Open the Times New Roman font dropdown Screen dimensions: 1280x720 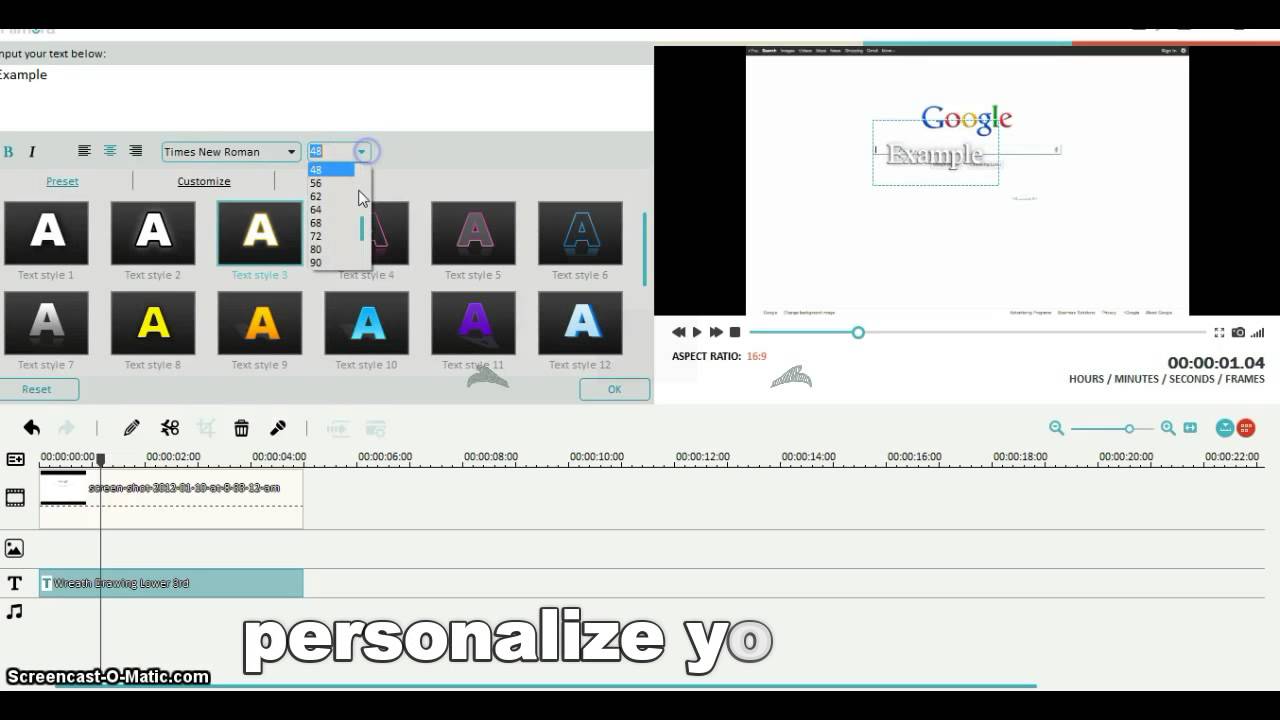click(231, 152)
